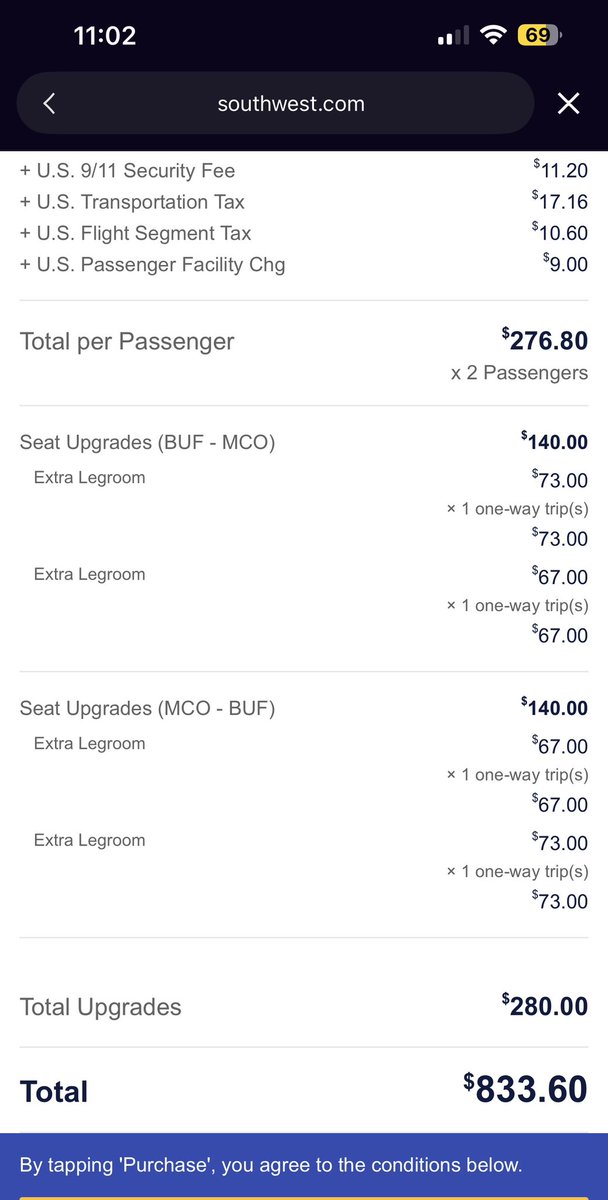Tap the Wi-Fi status icon
Screen dimensions: 608x1200
click(x=492, y=36)
